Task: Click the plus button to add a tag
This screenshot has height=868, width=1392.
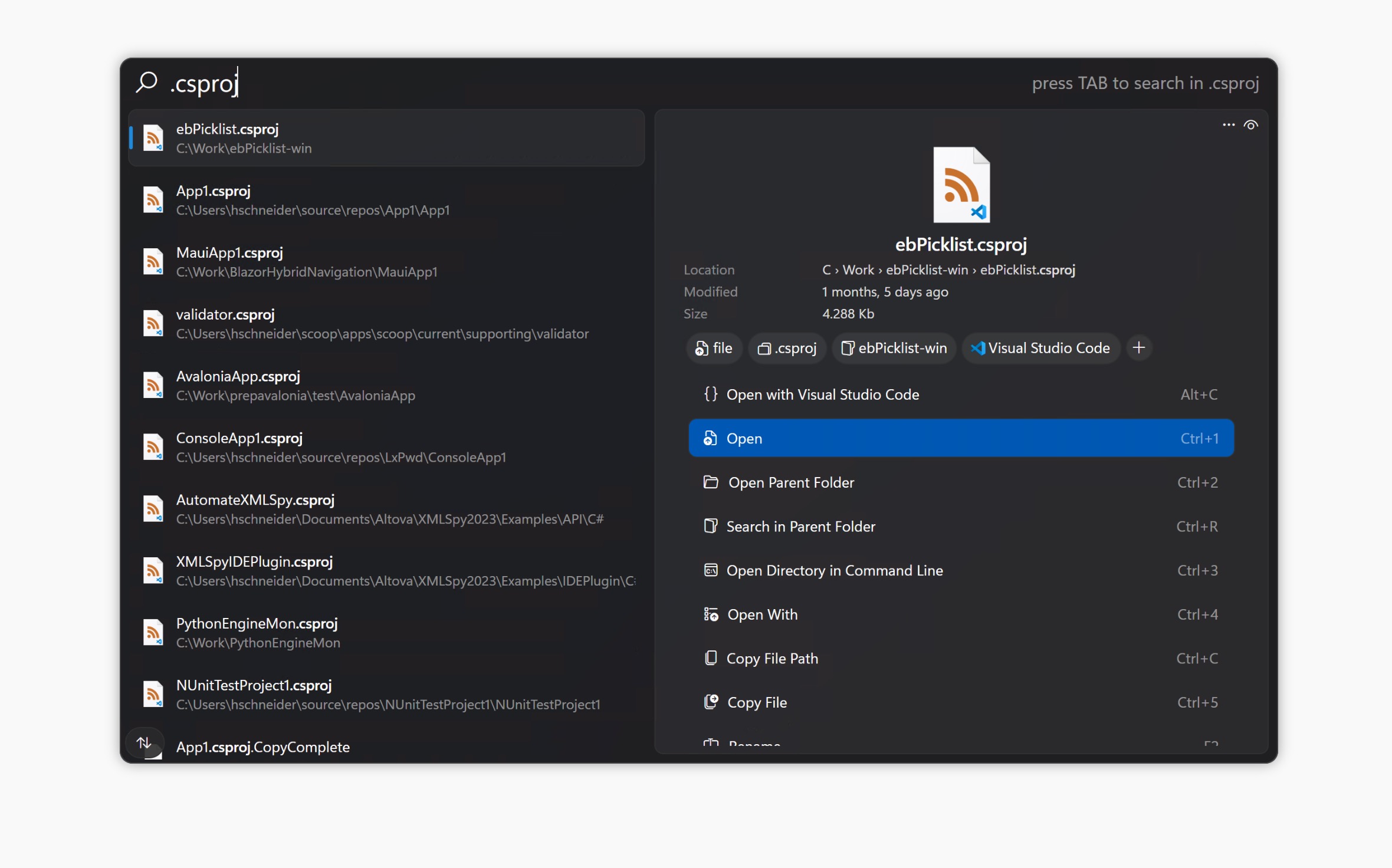Action: [1139, 348]
